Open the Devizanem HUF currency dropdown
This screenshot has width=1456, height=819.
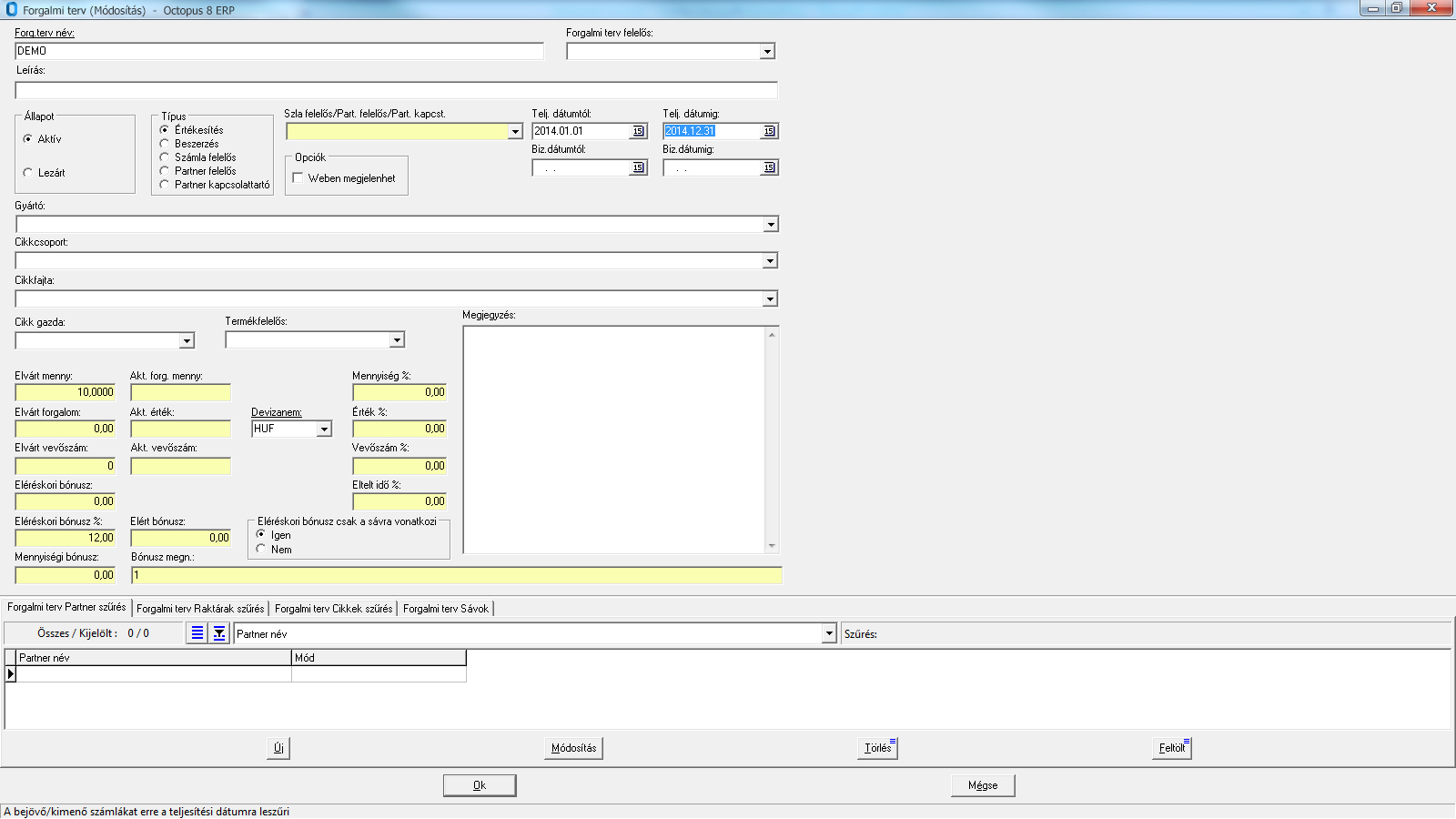324,429
